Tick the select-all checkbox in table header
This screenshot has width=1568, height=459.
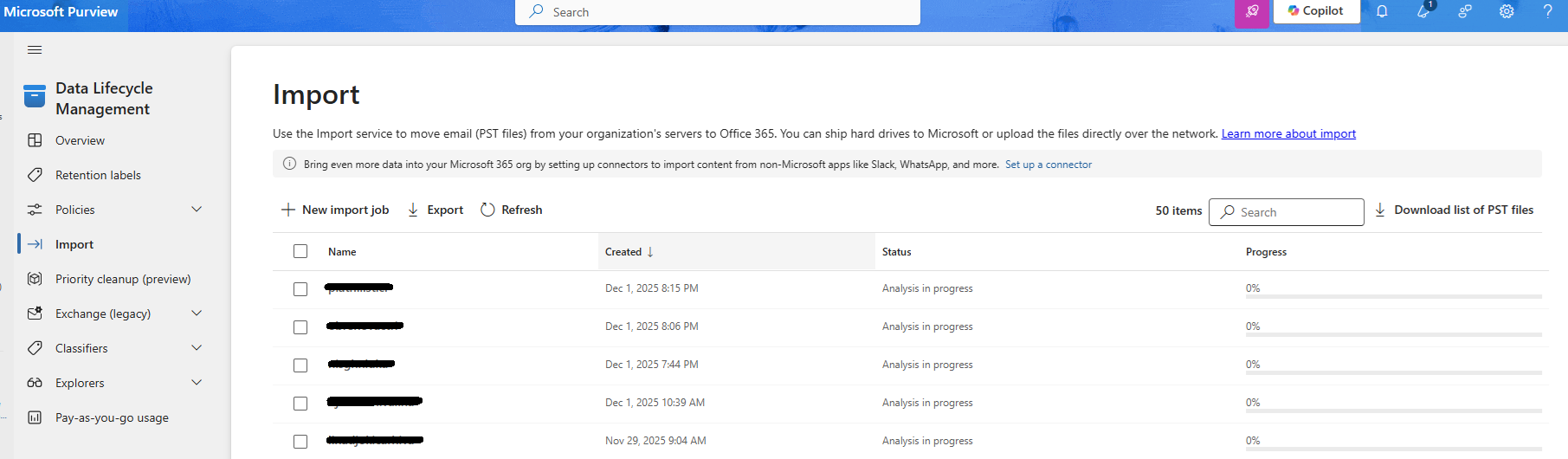pyautogui.click(x=300, y=251)
